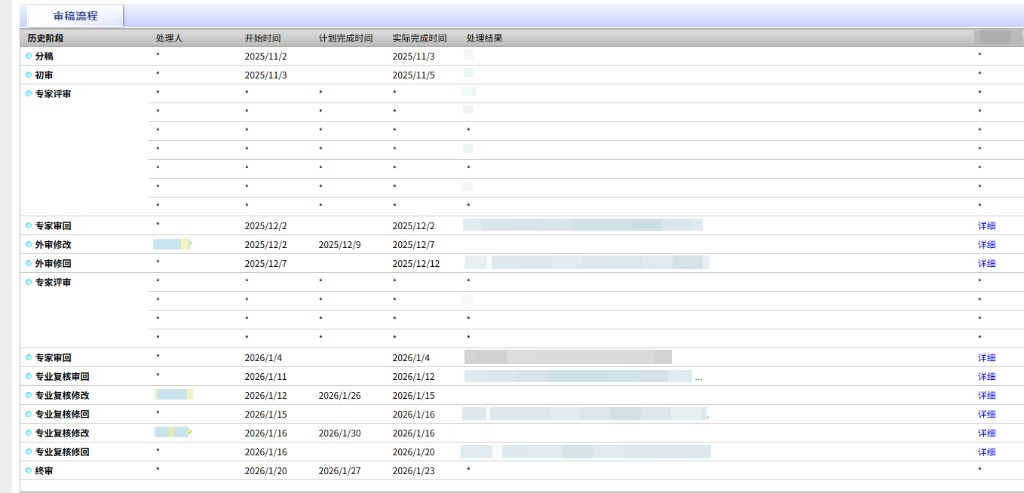Click the round icon next to 终审
Image resolution: width=1024 pixels, height=493 pixels.
tap(29, 470)
